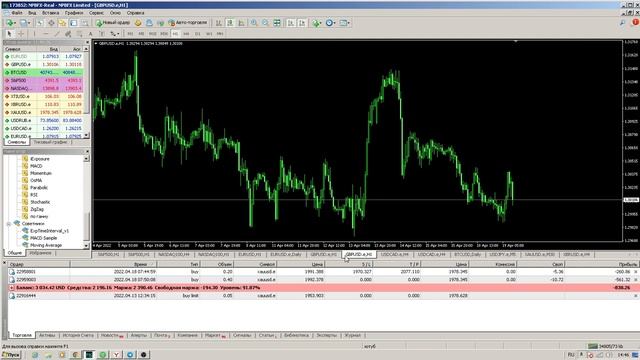Open the Вставка menu
Screen dimensions: 640x360
[51, 13]
